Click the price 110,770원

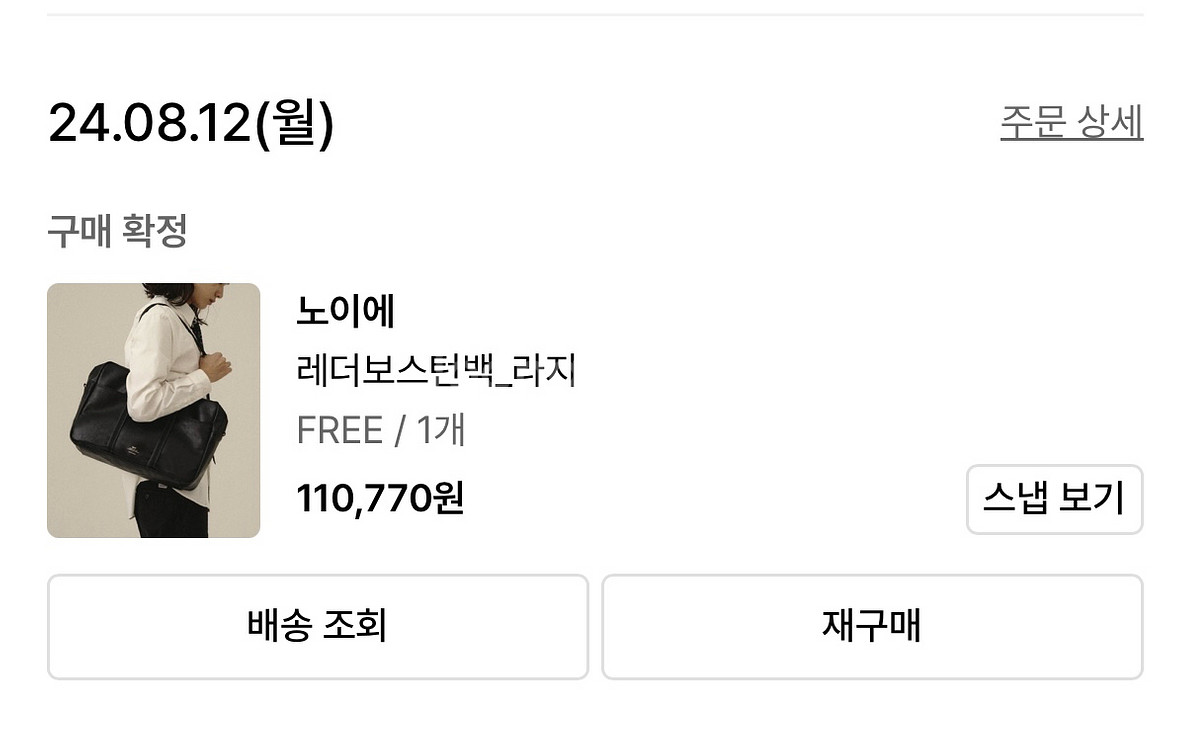[380, 497]
